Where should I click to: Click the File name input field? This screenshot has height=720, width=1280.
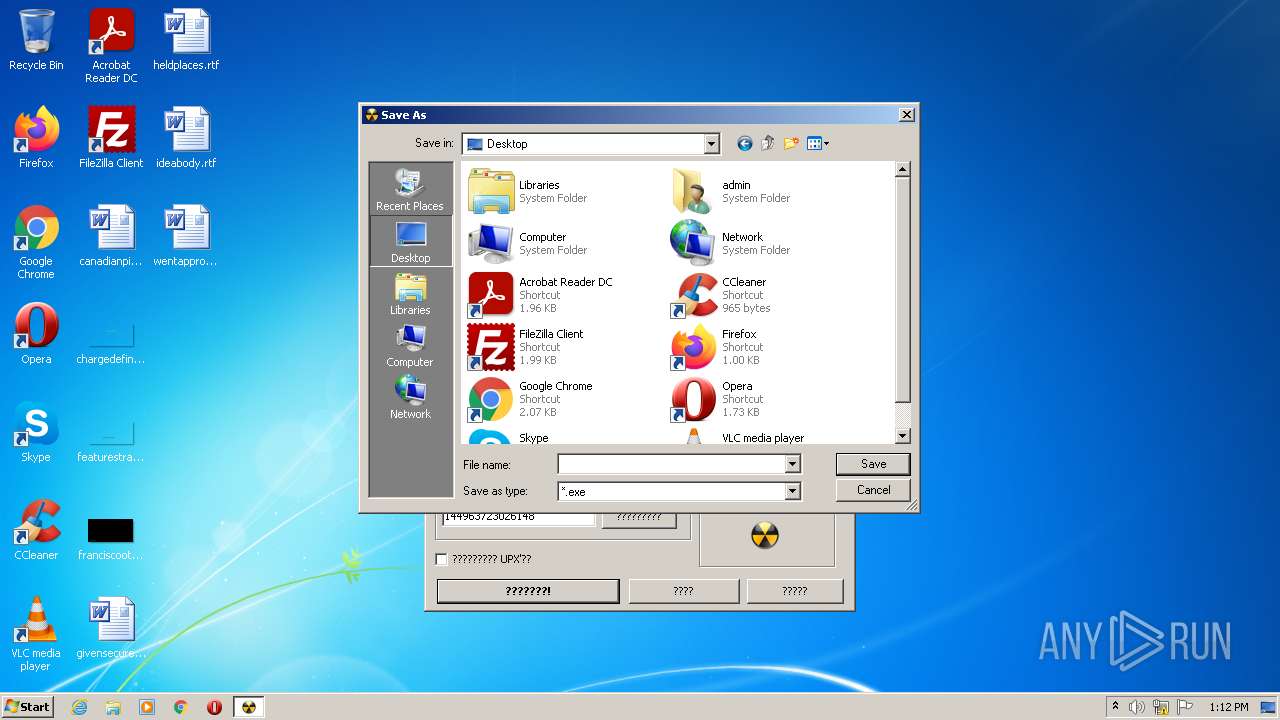(672, 464)
